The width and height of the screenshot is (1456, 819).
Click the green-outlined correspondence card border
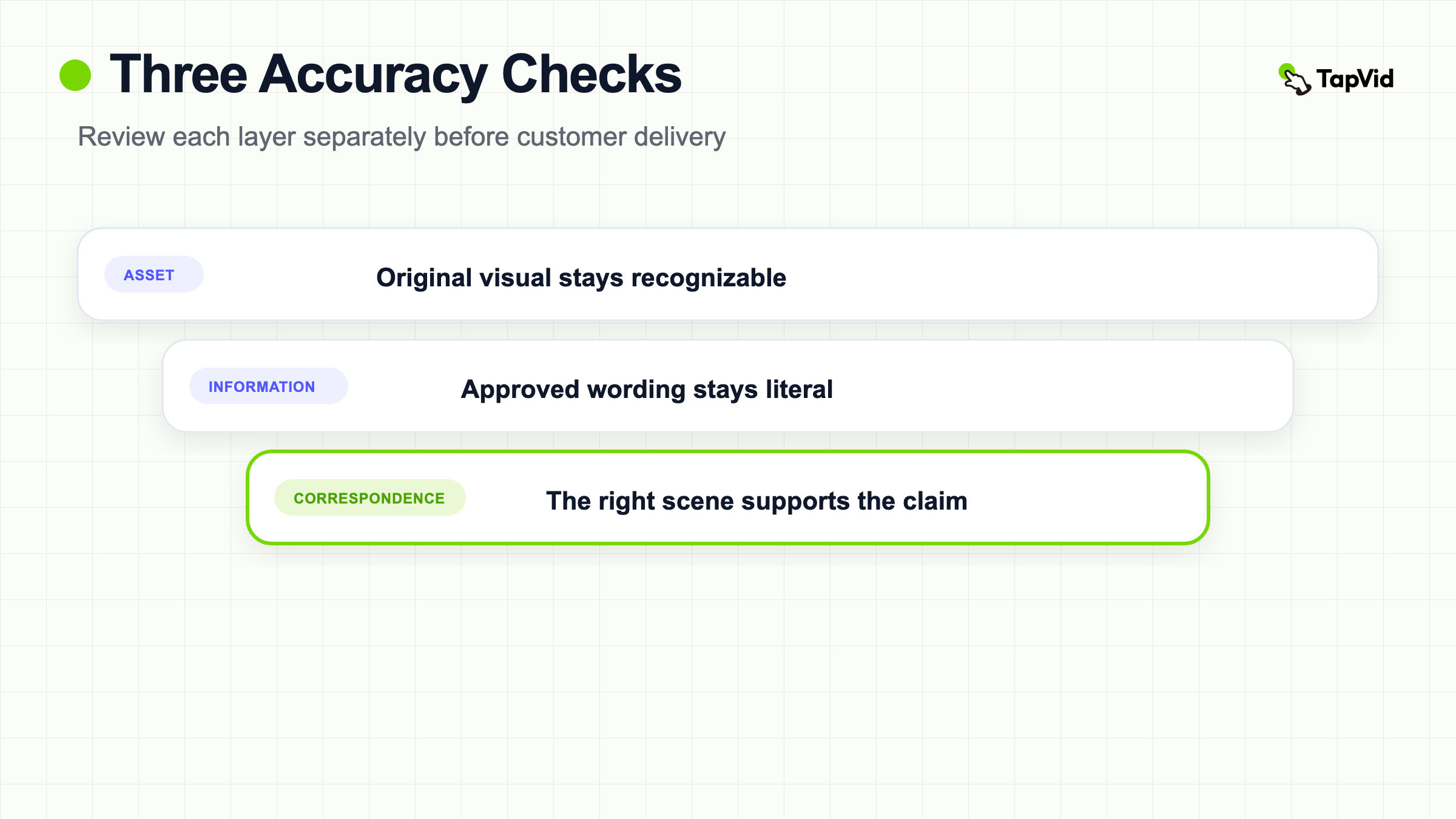728,453
